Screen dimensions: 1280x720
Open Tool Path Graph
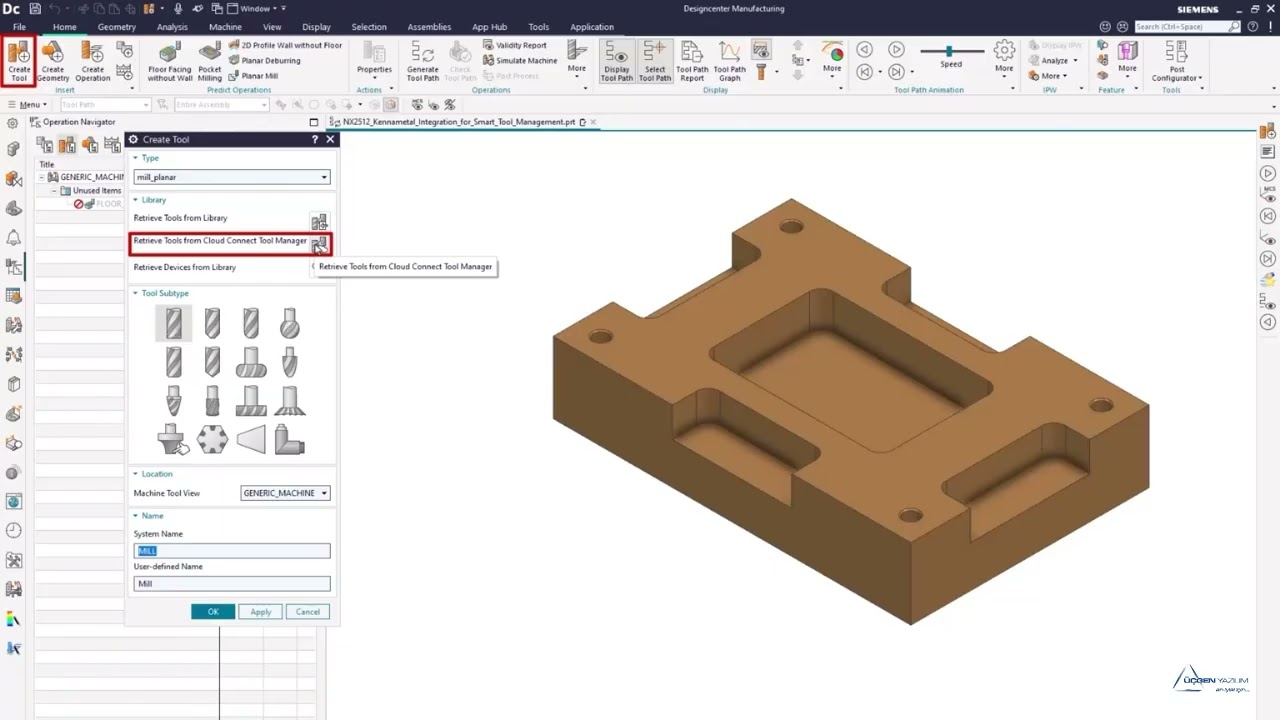point(730,60)
